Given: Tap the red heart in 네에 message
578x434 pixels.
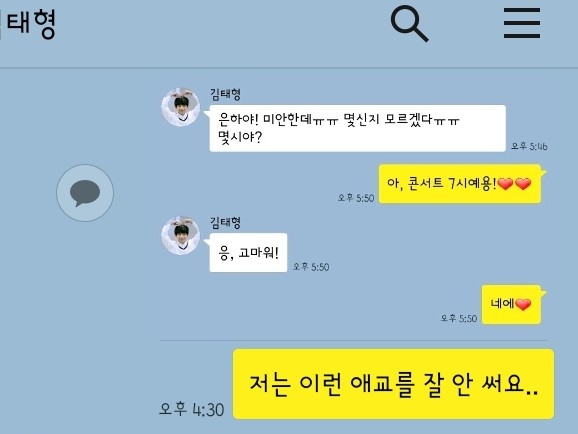Looking at the screenshot, I should [x=523, y=304].
